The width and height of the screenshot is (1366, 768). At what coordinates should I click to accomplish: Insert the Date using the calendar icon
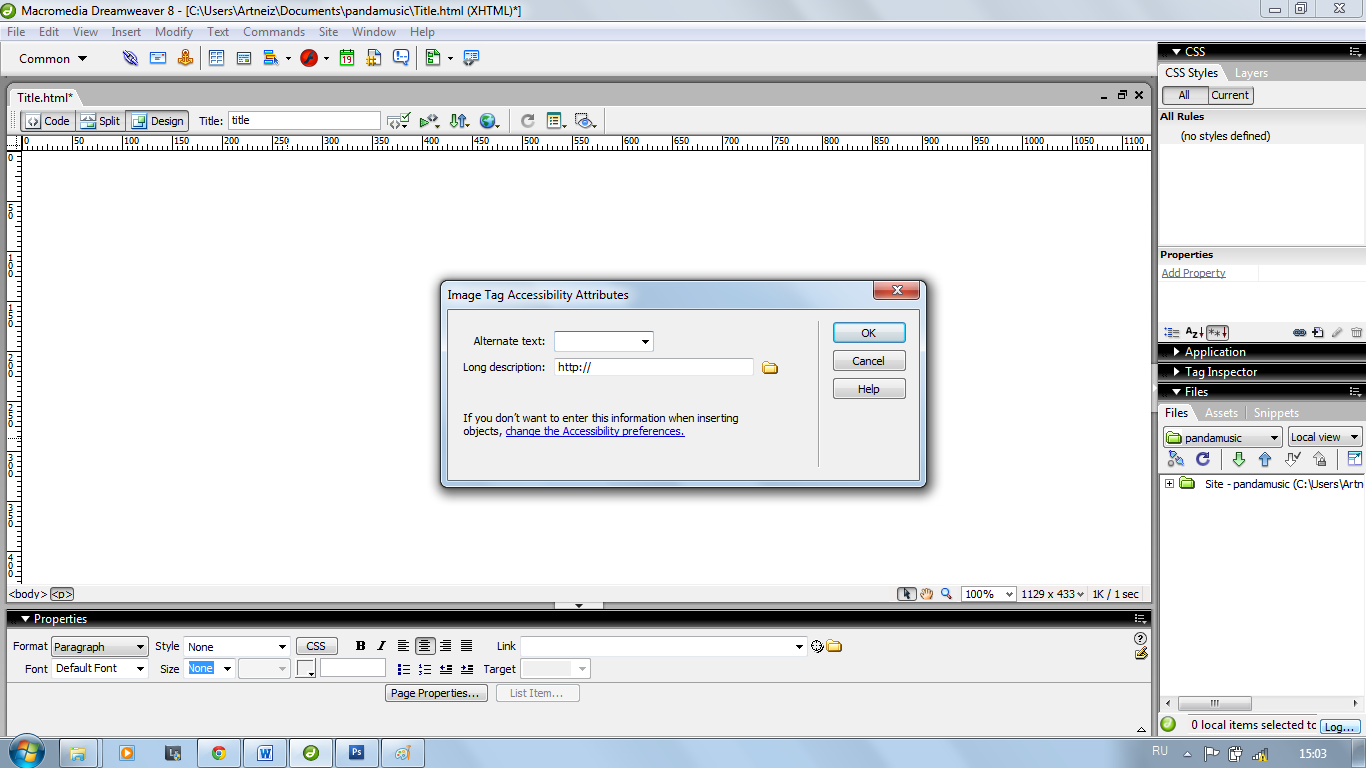[347, 58]
